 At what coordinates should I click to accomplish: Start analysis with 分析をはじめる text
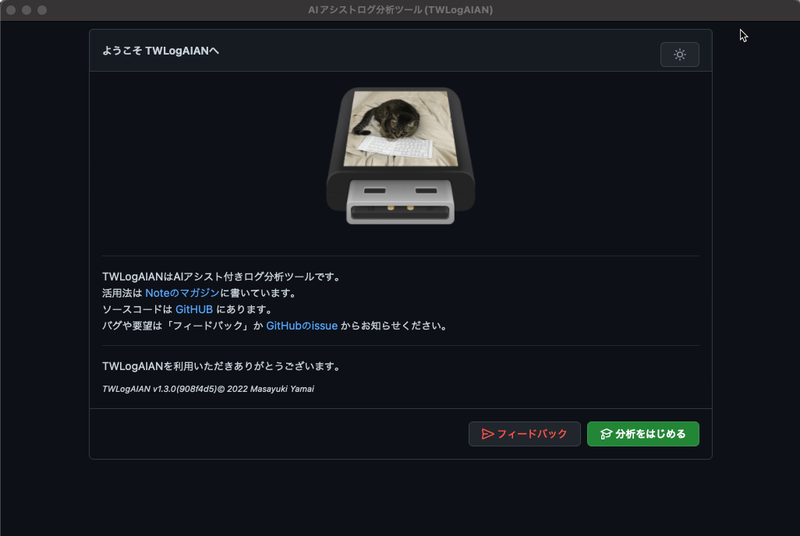(651, 434)
